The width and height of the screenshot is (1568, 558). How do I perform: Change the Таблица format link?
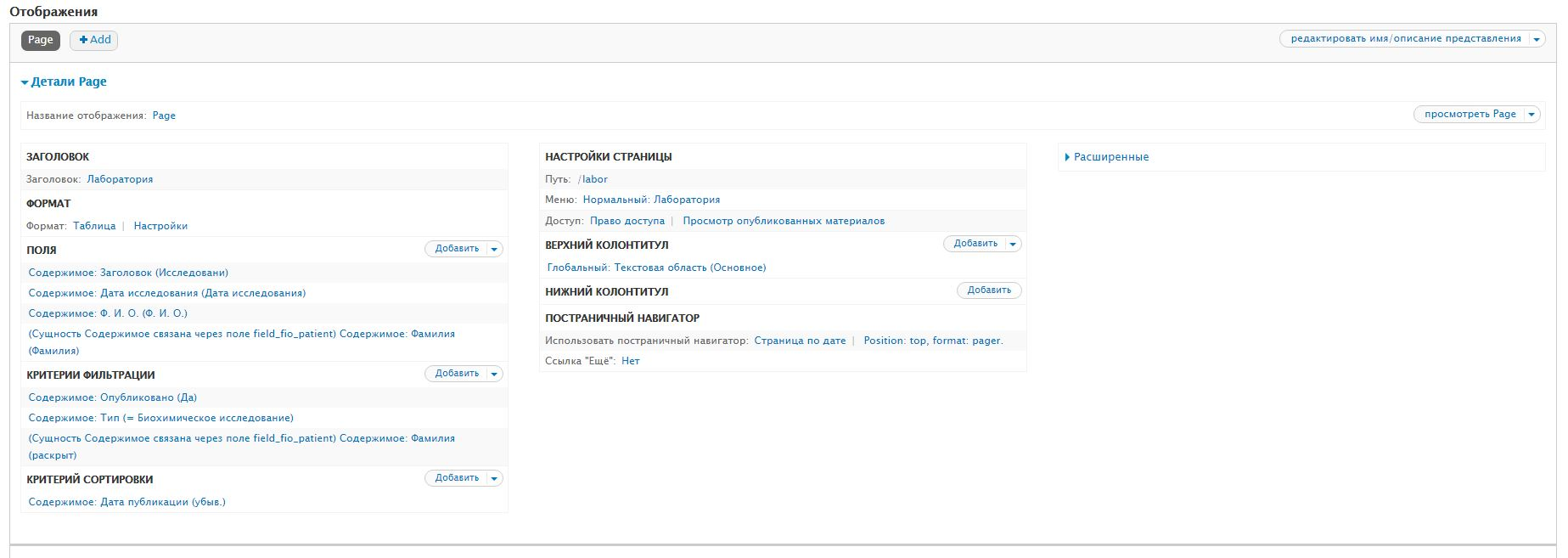pos(94,226)
